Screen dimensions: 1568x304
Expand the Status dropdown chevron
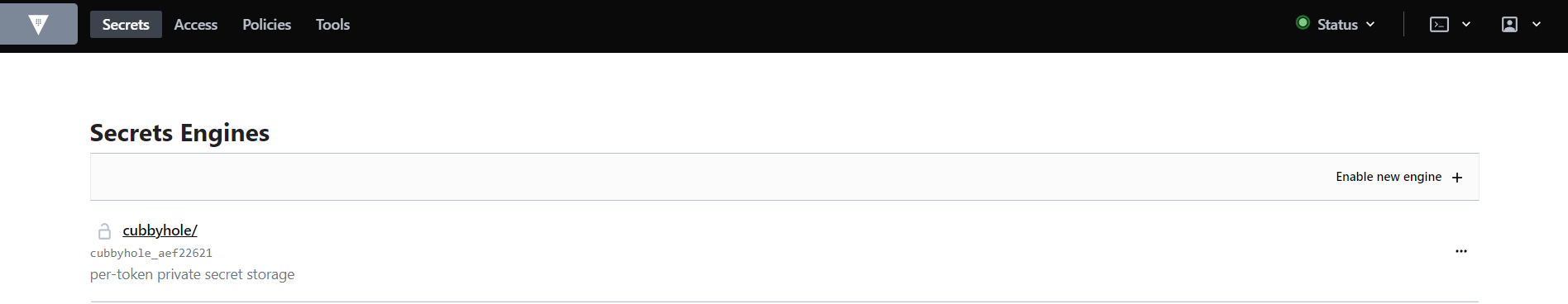click(1370, 25)
